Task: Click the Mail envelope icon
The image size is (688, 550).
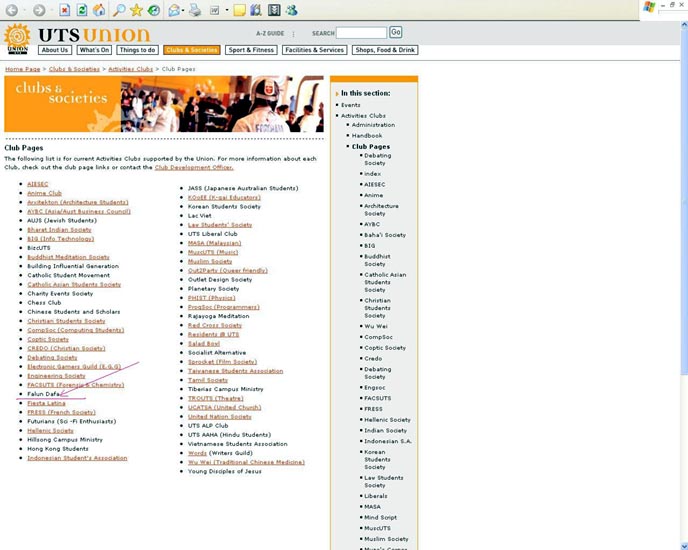Action: click(173, 10)
